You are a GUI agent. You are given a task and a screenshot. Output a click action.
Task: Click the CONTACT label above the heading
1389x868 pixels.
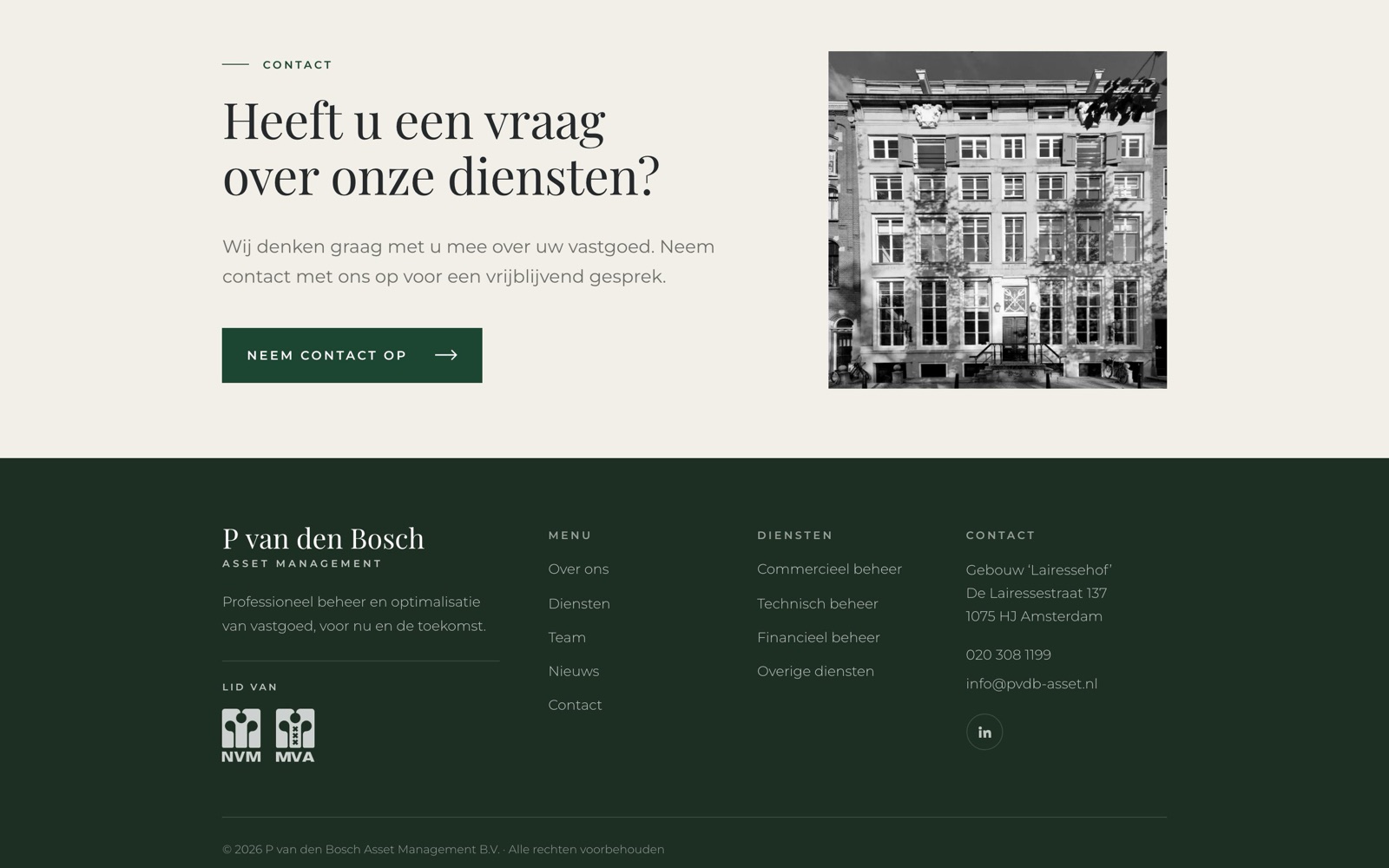[298, 65]
